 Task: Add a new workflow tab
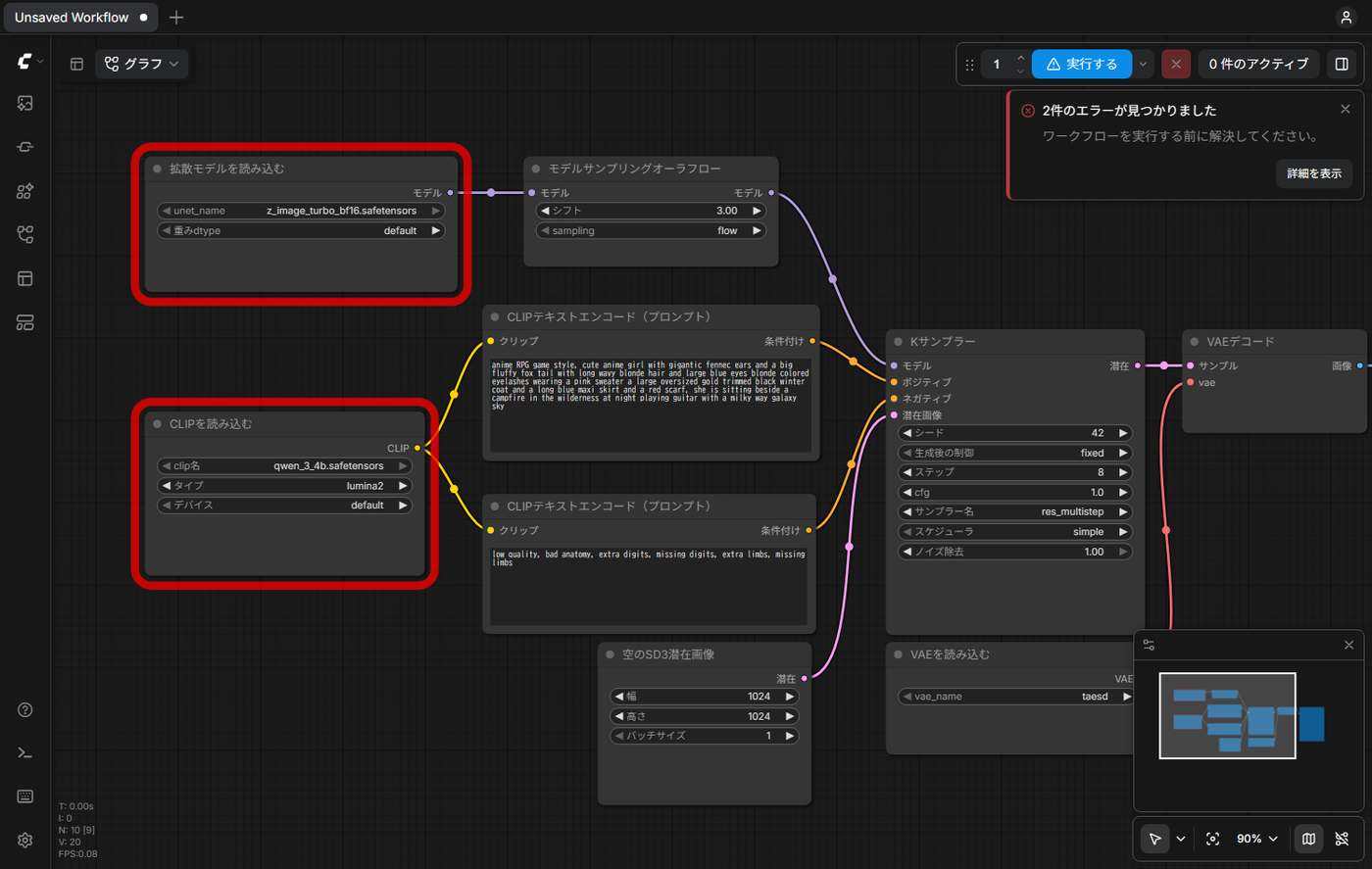[x=176, y=18]
